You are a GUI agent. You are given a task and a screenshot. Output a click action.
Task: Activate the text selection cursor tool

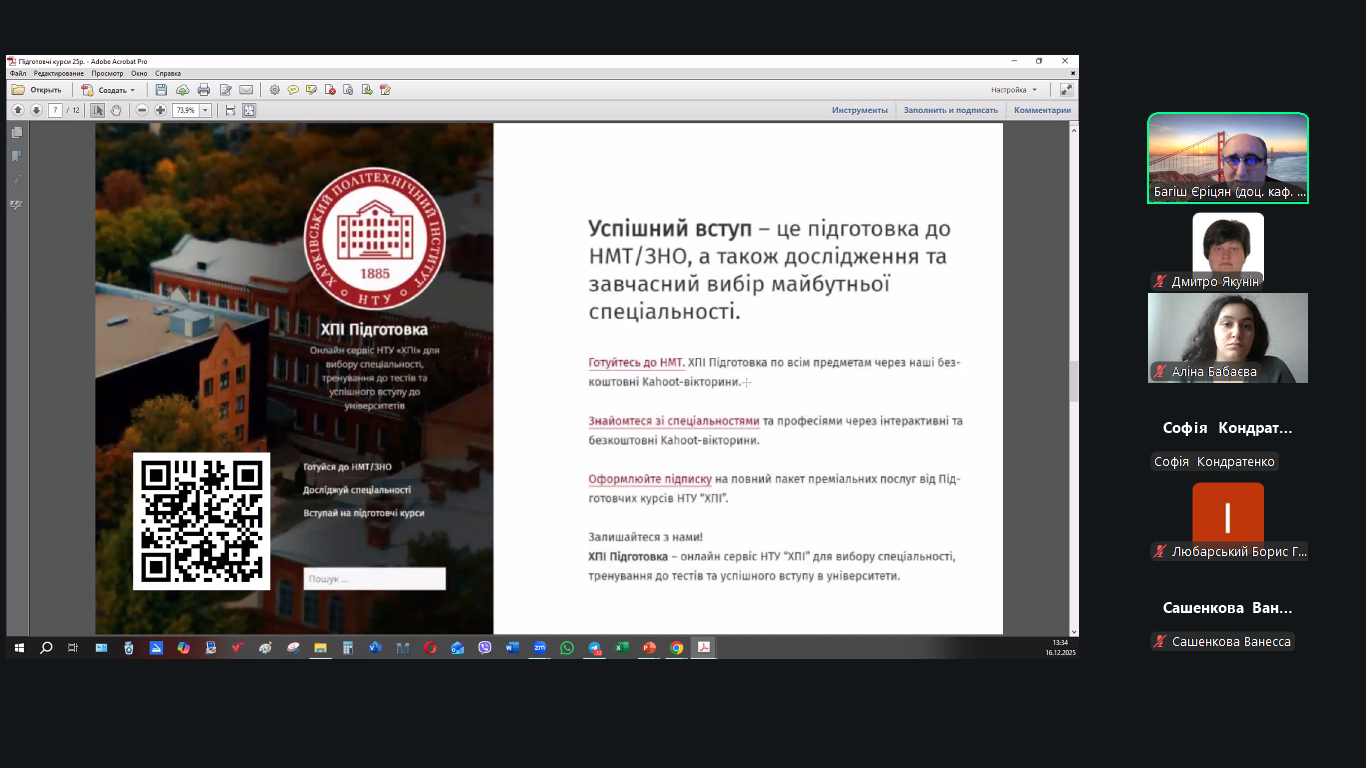[x=98, y=110]
